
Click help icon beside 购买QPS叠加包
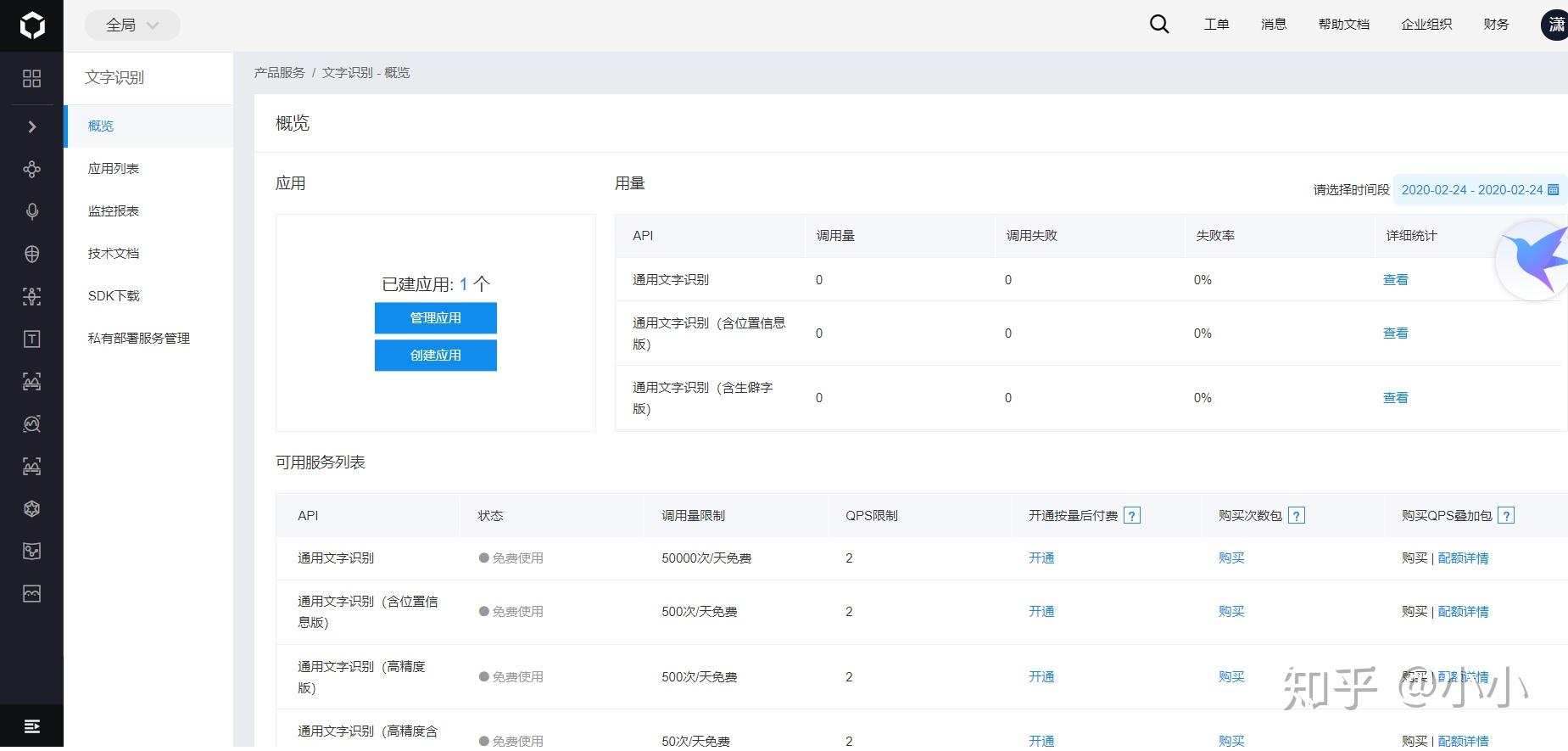pos(1506,516)
